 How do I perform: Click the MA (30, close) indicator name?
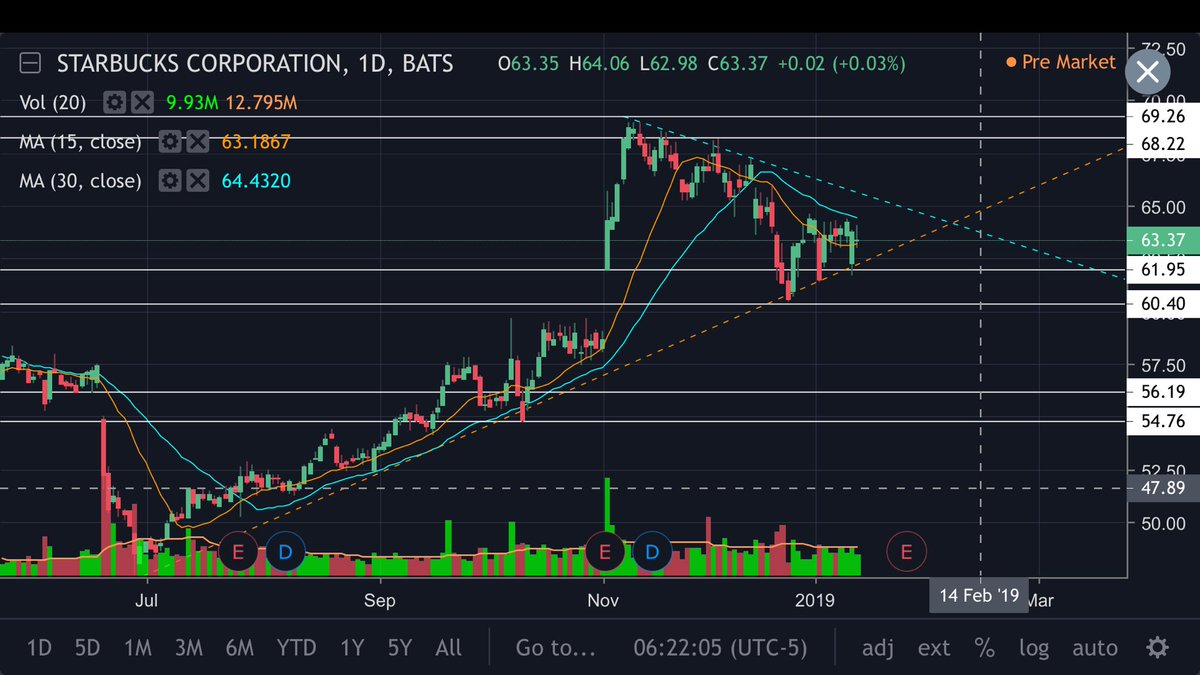pos(80,181)
